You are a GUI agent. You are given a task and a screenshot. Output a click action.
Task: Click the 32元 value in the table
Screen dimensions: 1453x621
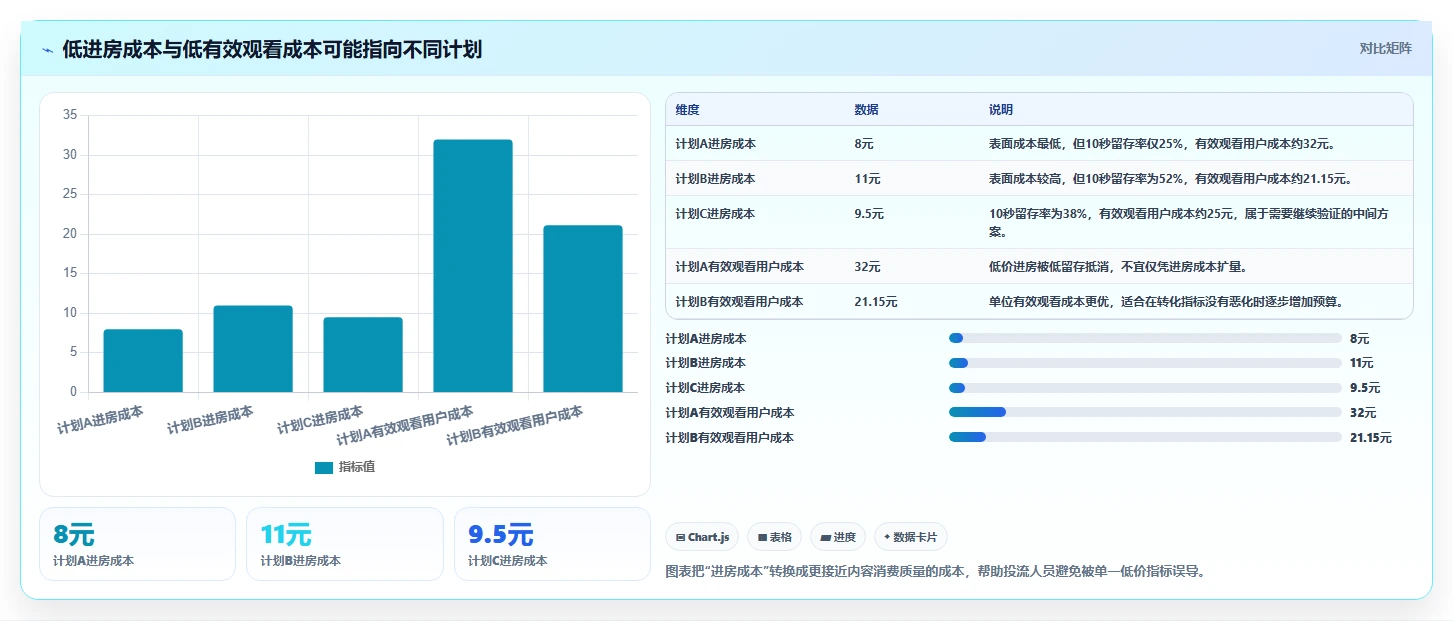click(x=867, y=267)
